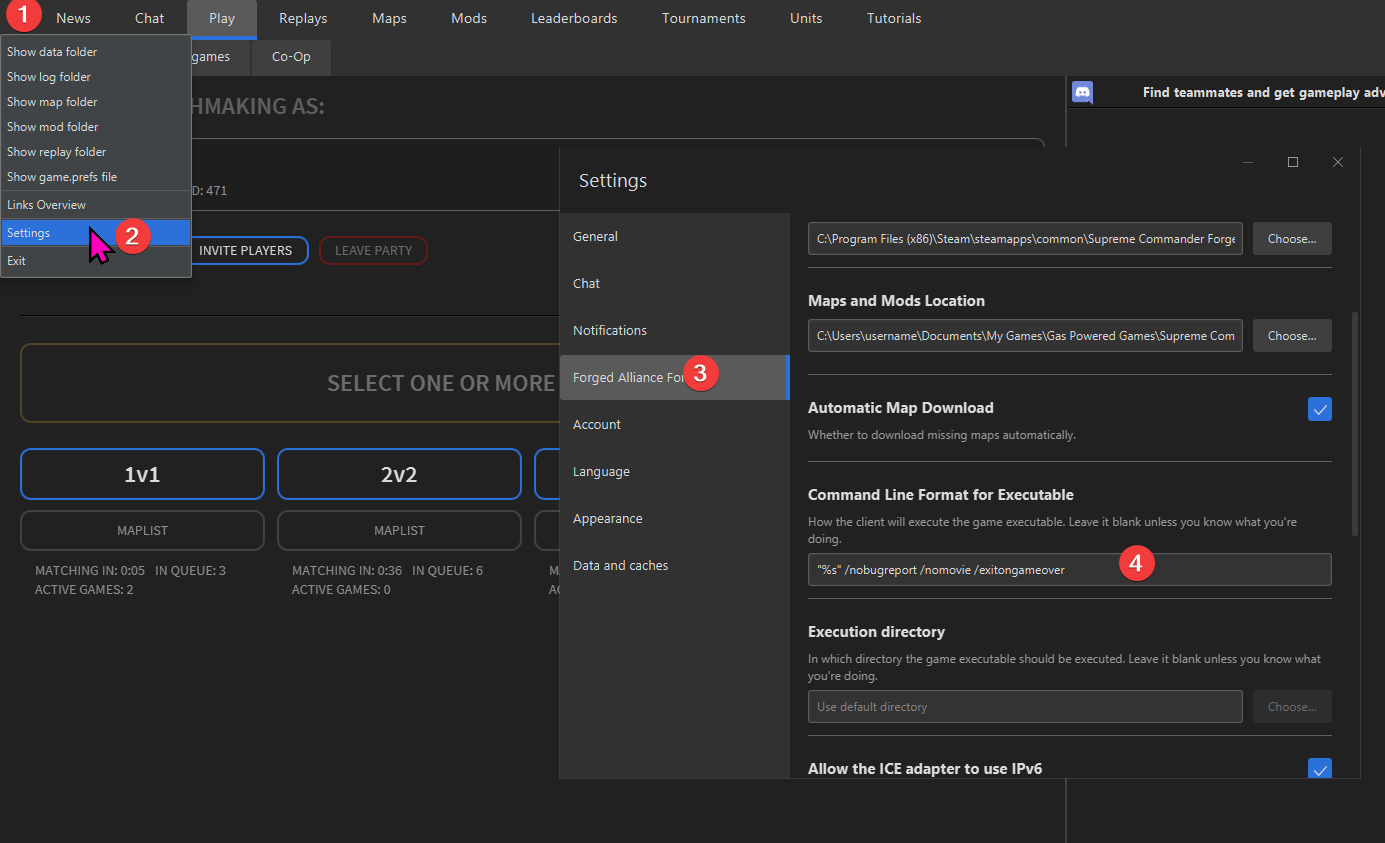The height and width of the screenshot is (843, 1385).
Task: Click the Execution directory input field
Action: 1025,707
